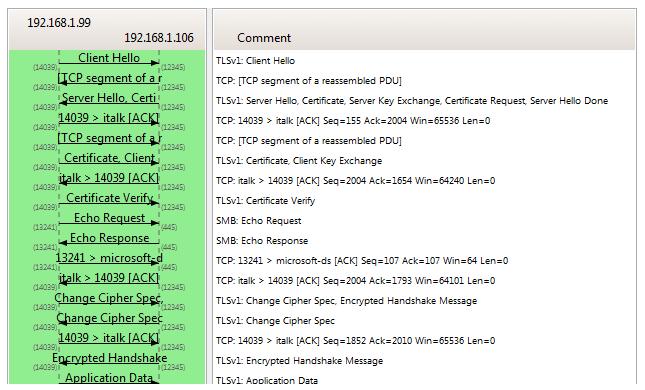
Task: Click host header 192.168.1.99
Action: tap(59, 23)
